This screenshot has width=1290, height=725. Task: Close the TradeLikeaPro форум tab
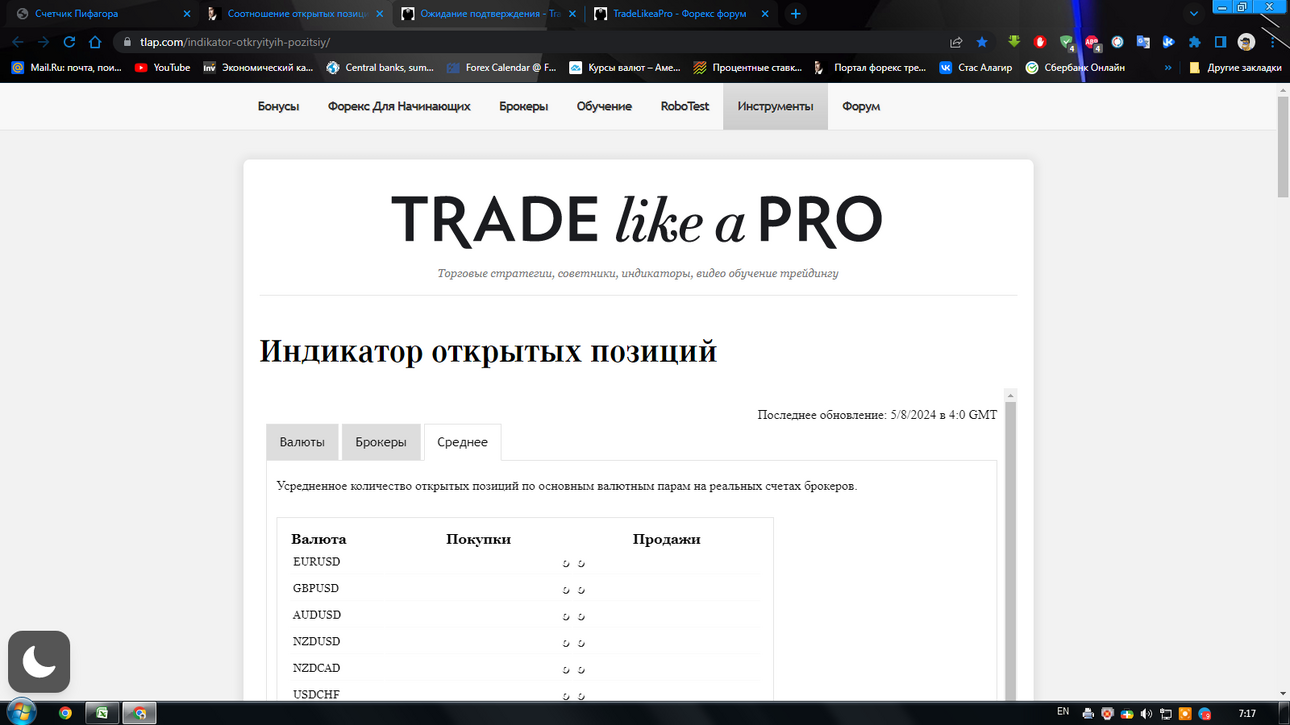coord(764,14)
